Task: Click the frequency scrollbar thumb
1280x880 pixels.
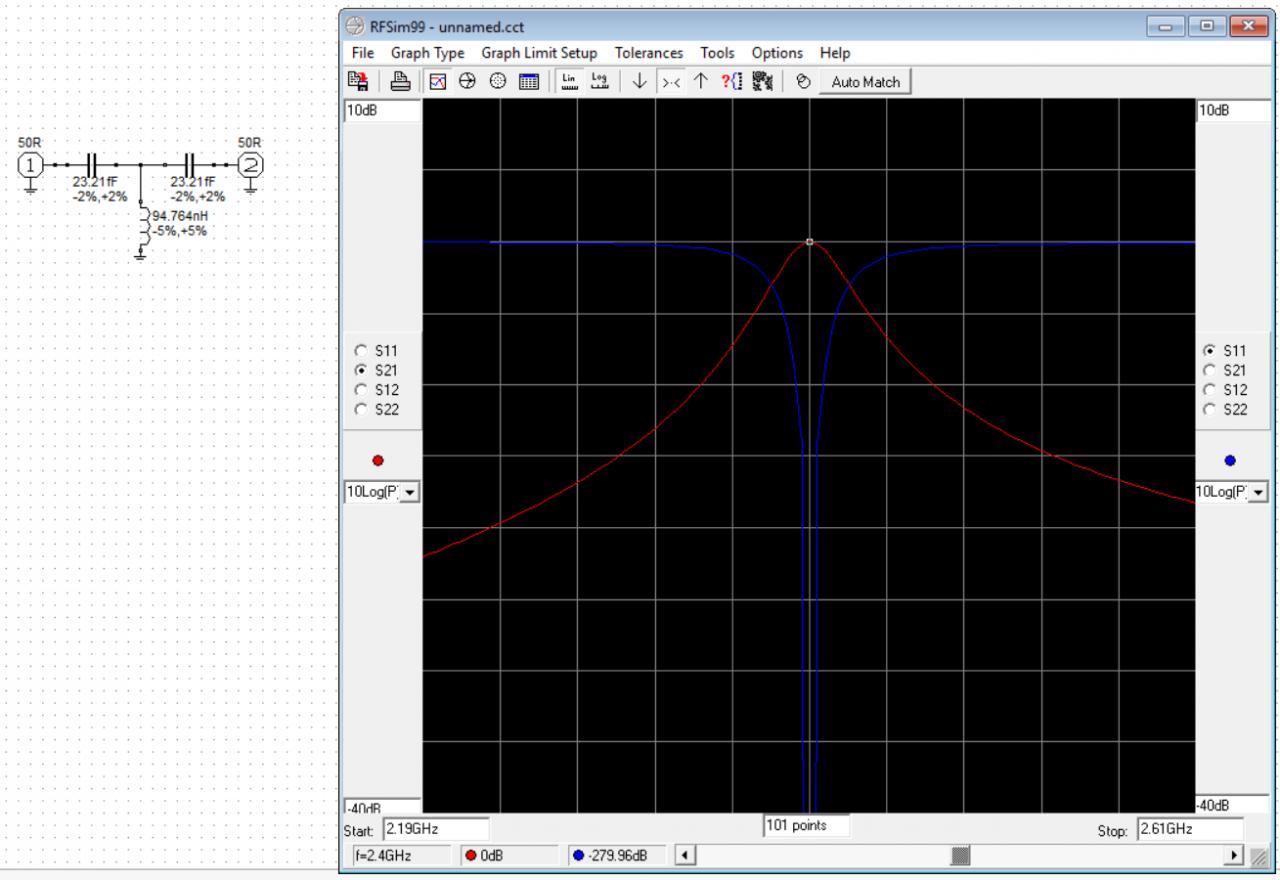Action: tap(960, 855)
